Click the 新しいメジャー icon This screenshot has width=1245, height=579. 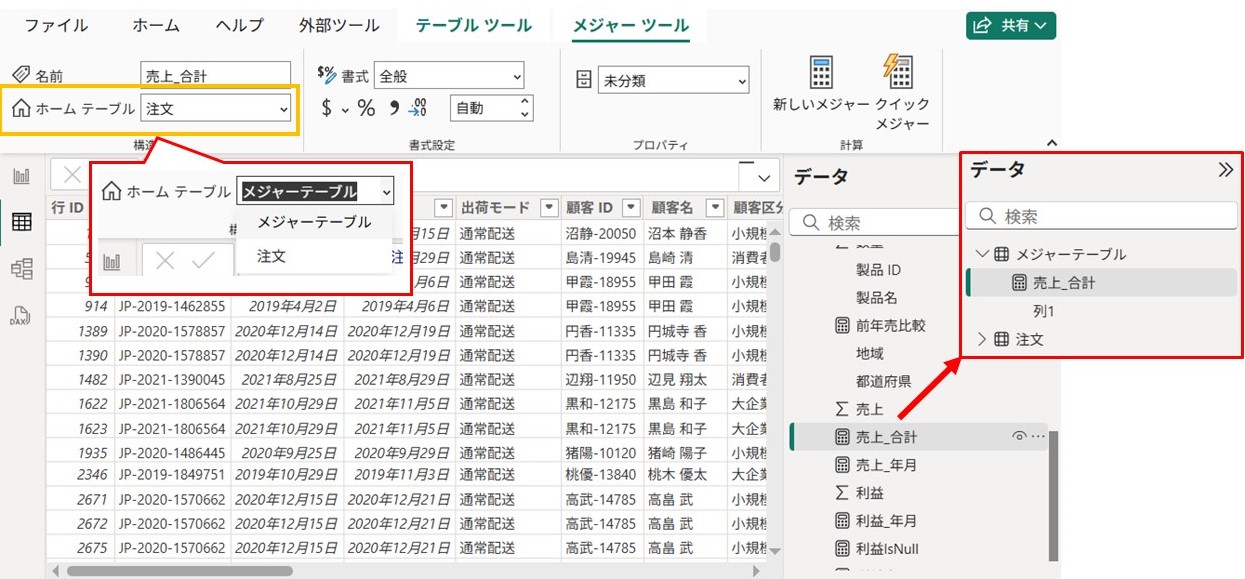822,72
